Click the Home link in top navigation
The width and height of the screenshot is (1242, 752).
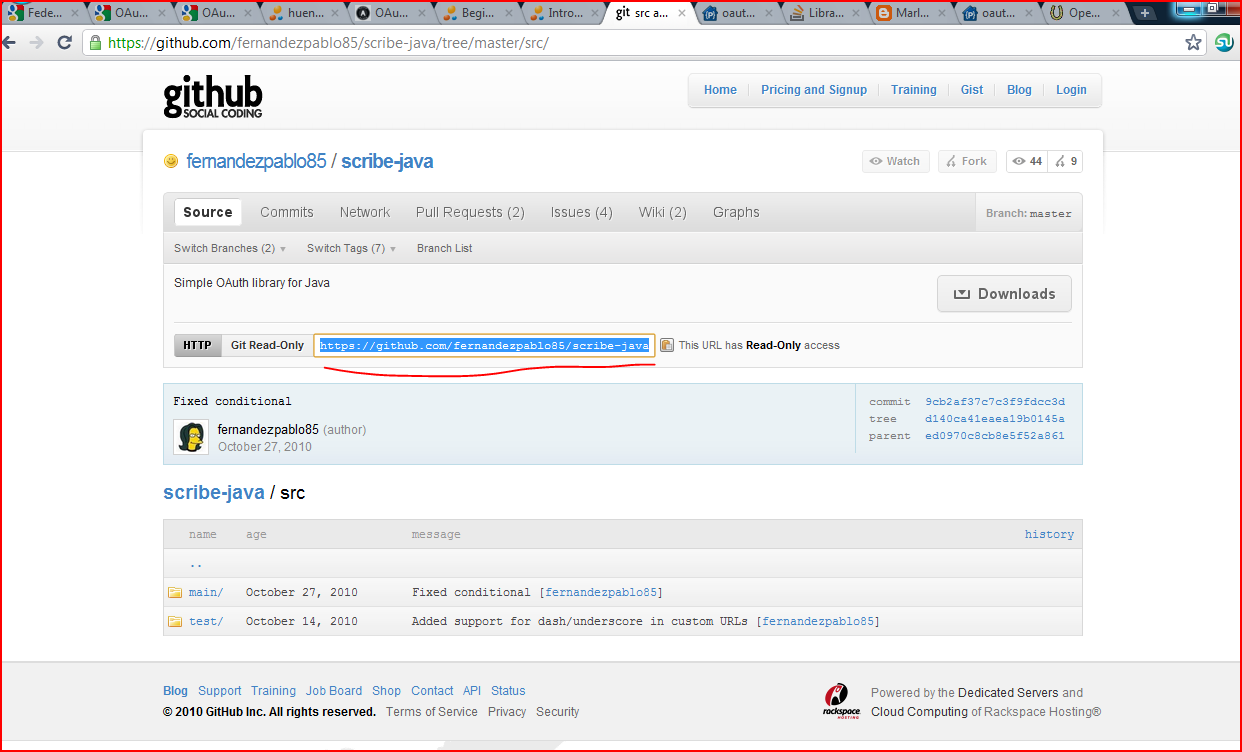click(x=720, y=90)
